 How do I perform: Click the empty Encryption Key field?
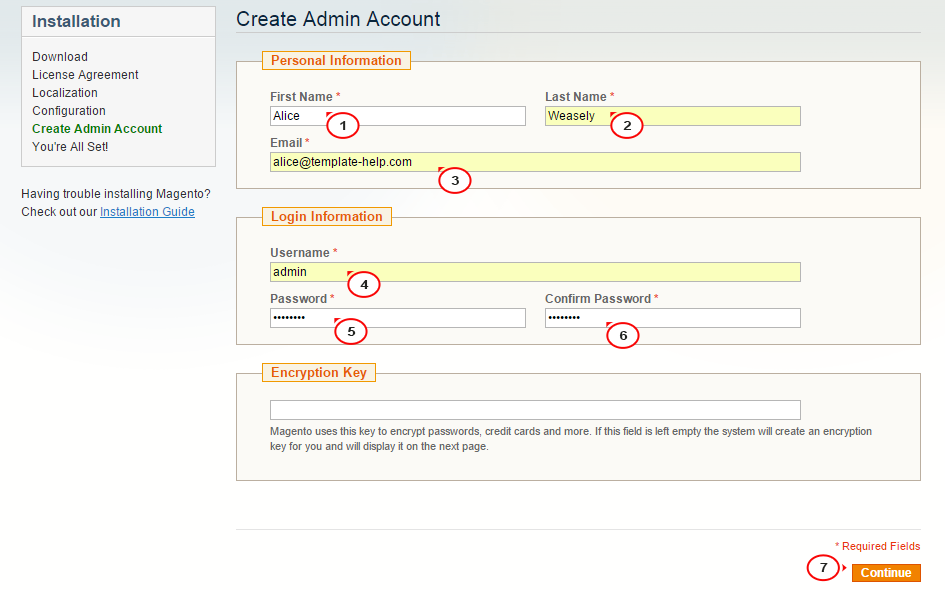coord(535,410)
